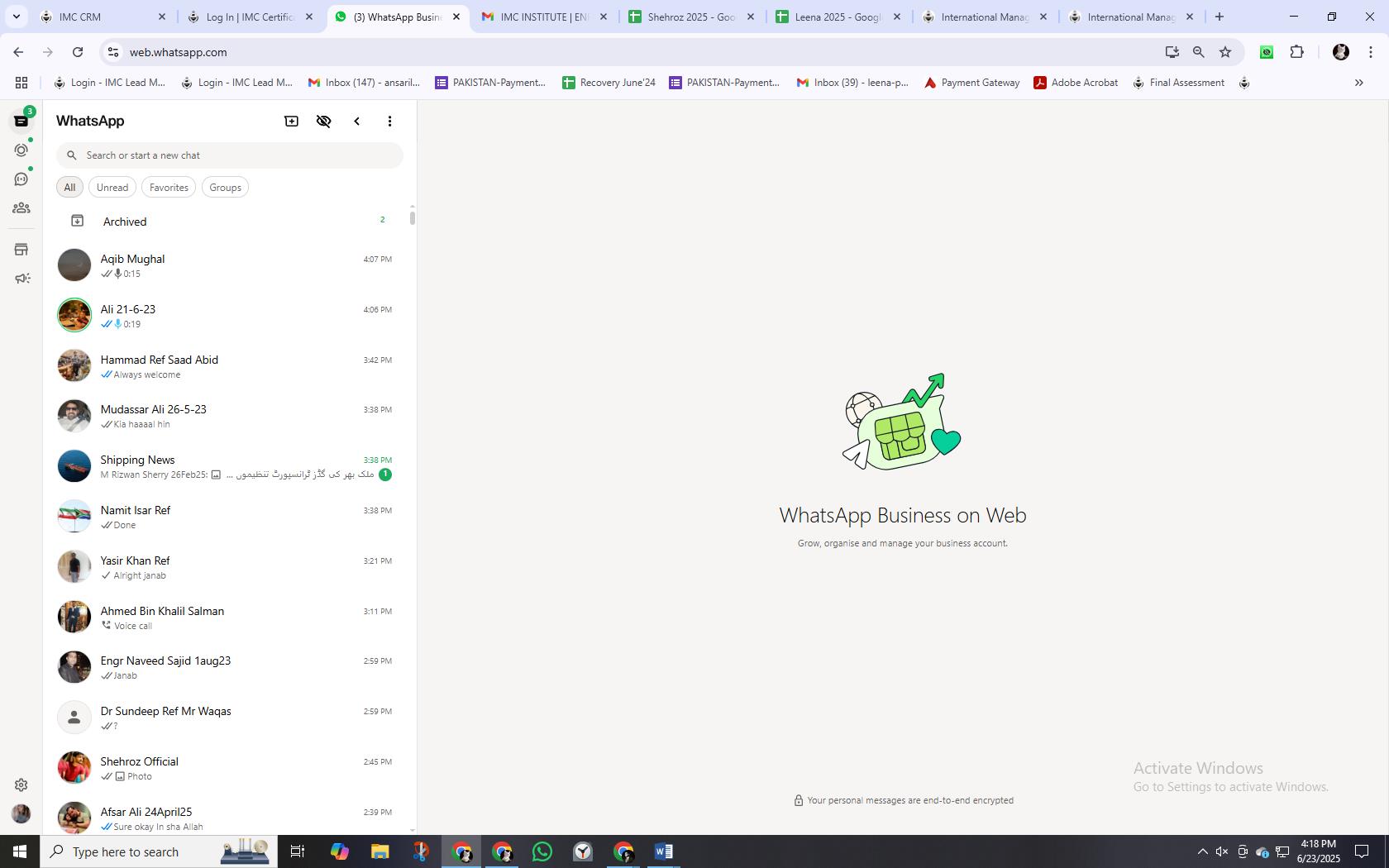
Task: Open the Archived chats row
Action: [226, 222]
